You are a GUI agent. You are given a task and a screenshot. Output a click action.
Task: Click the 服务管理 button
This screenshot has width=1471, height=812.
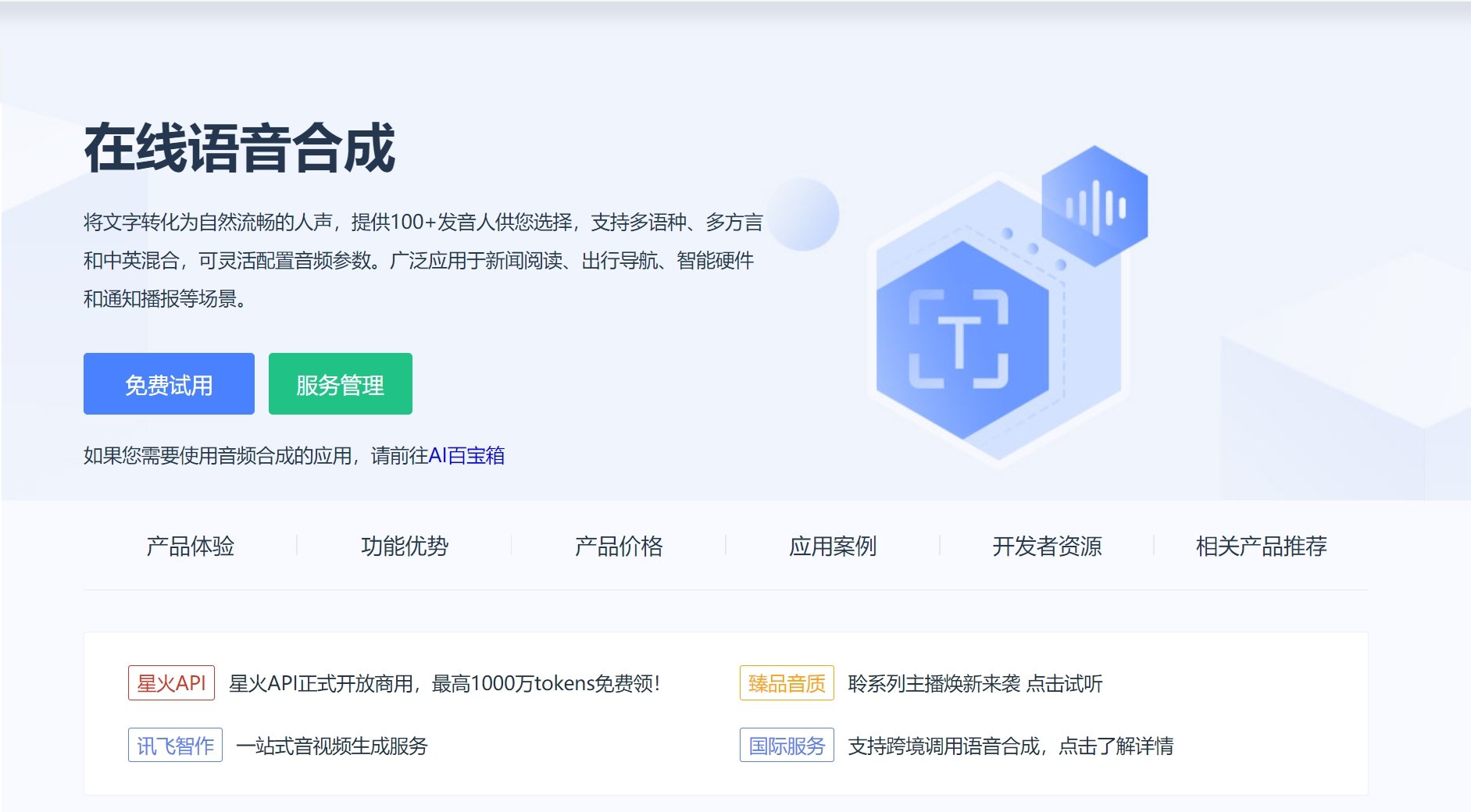point(340,383)
